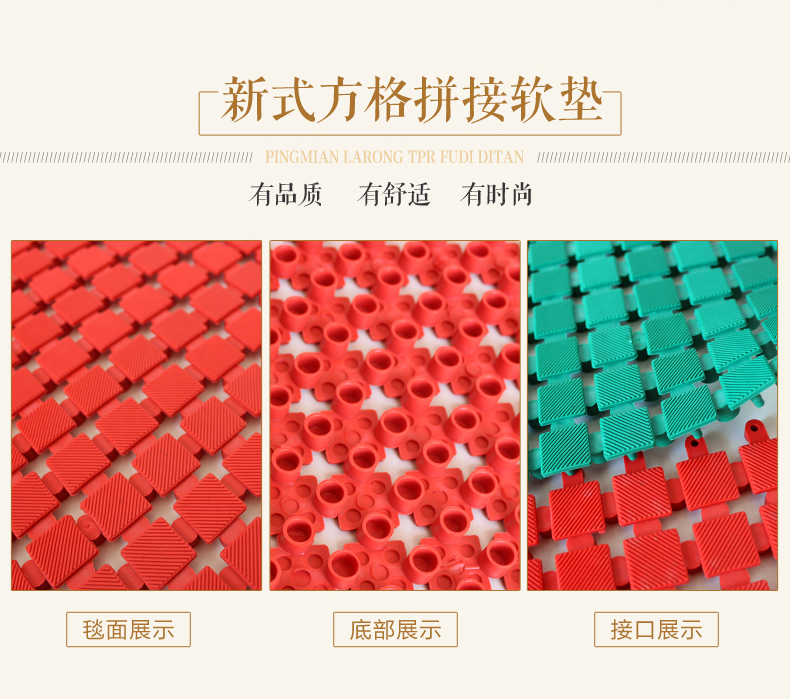This screenshot has width=790, height=699.
Task: Click the 接口展示 label box
Action: (656, 629)
